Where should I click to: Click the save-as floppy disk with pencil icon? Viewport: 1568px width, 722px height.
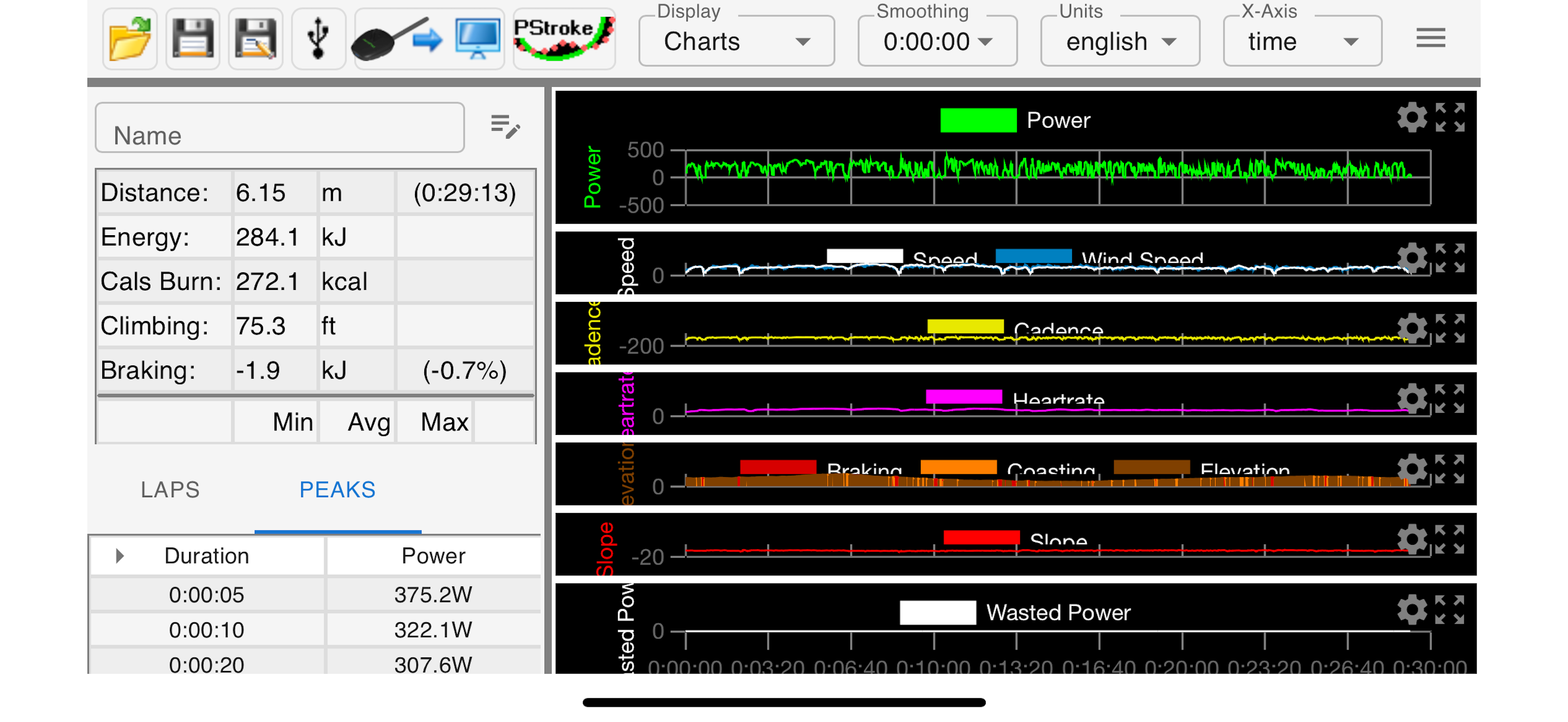point(256,39)
